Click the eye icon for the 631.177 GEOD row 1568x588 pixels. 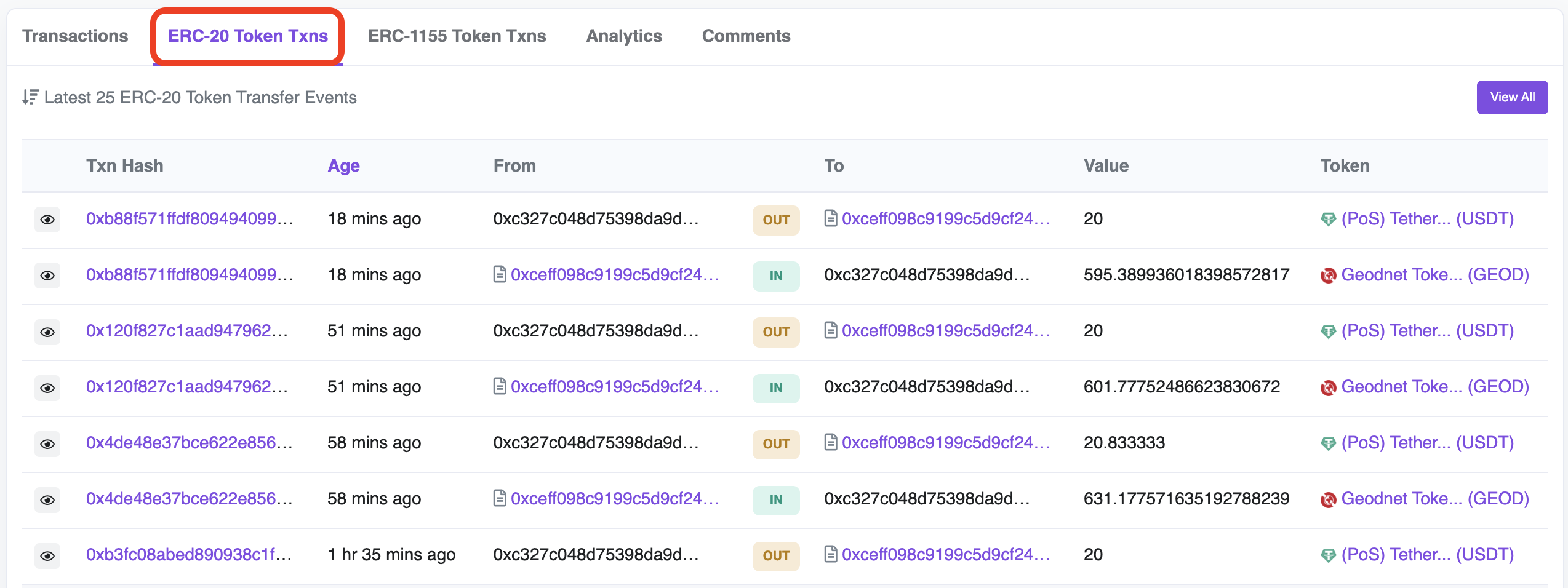tap(47, 499)
